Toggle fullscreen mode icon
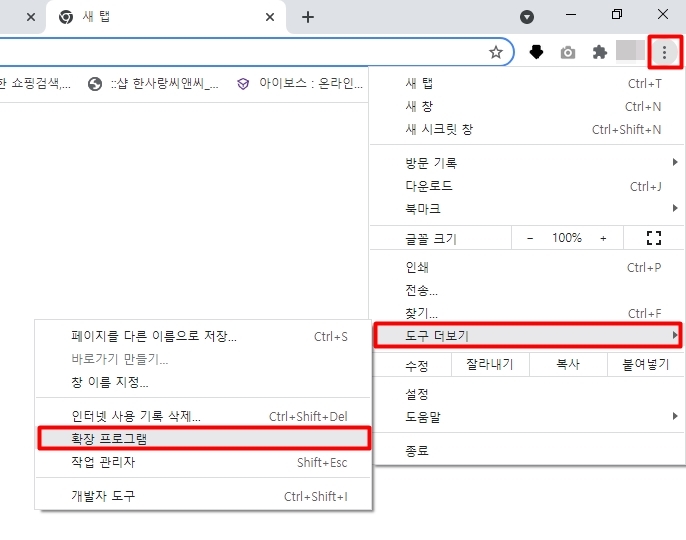The height and width of the screenshot is (540, 686). (x=654, y=238)
